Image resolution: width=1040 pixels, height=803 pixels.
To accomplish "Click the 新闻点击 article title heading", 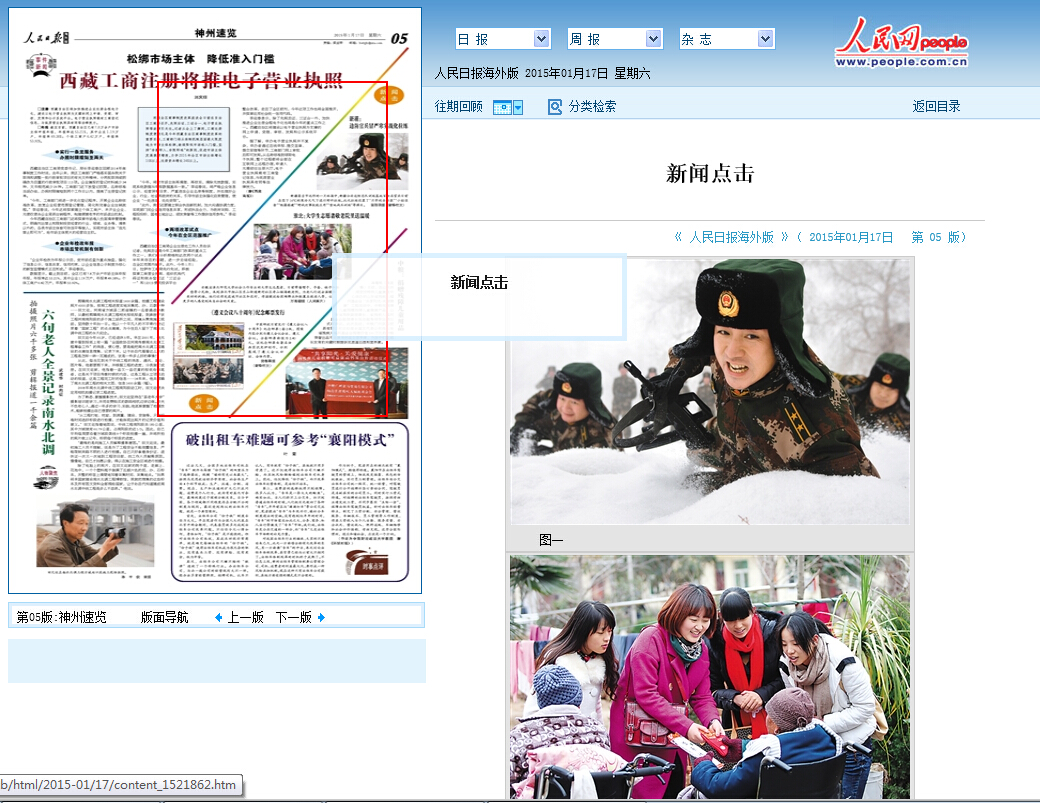I will pyautogui.click(x=710, y=174).
